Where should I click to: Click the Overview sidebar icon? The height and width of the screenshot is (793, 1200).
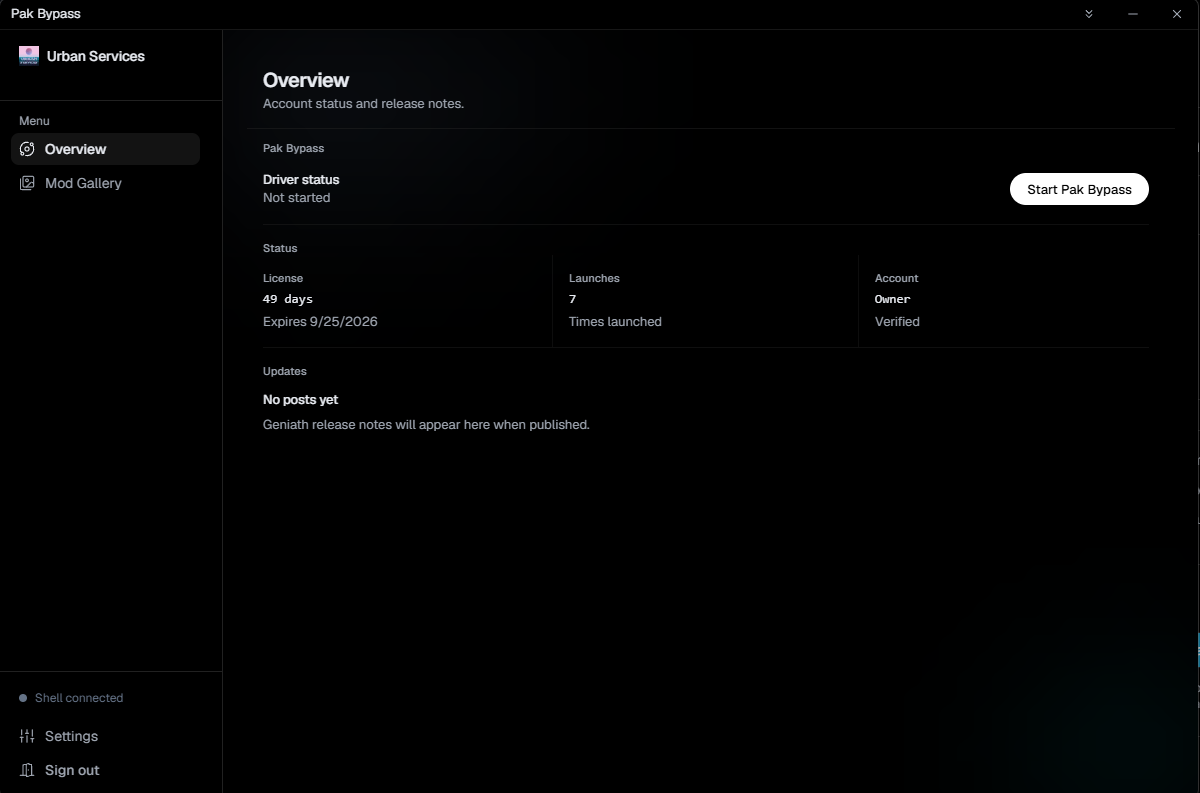[27, 149]
